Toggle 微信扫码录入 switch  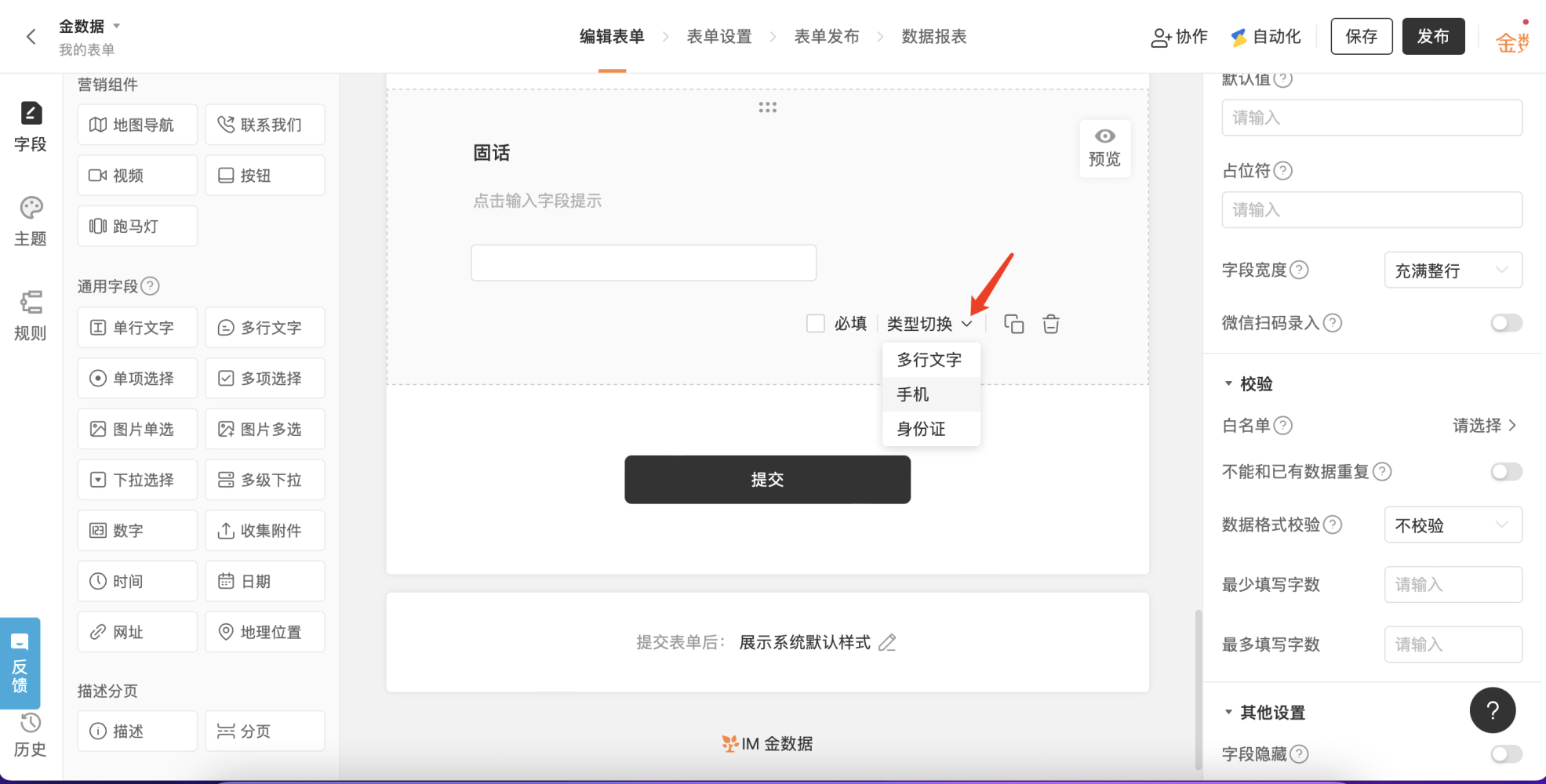[x=1506, y=323]
